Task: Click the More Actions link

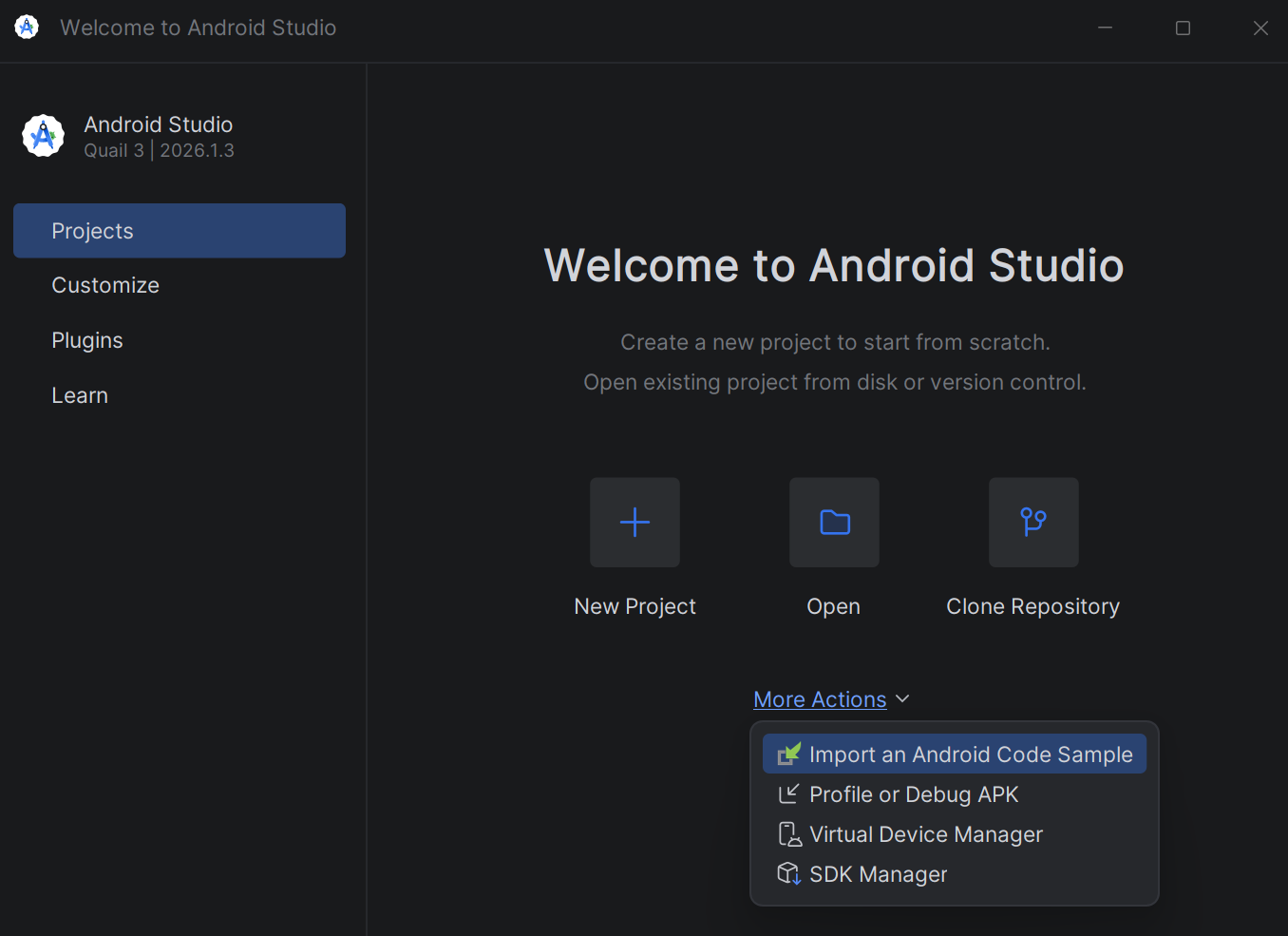Action: pyautogui.click(x=820, y=699)
